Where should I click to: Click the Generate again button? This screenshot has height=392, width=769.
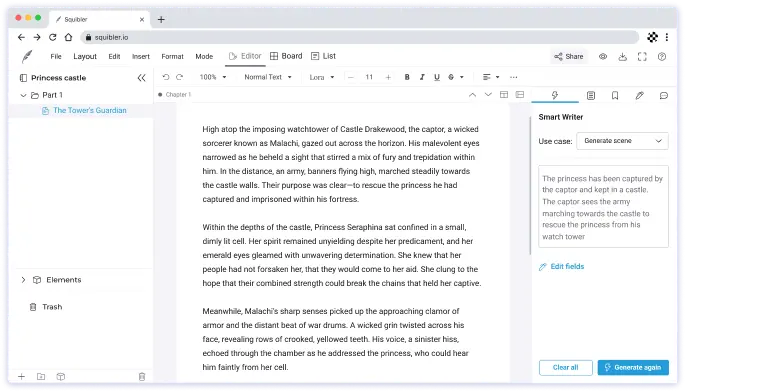(x=633, y=367)
